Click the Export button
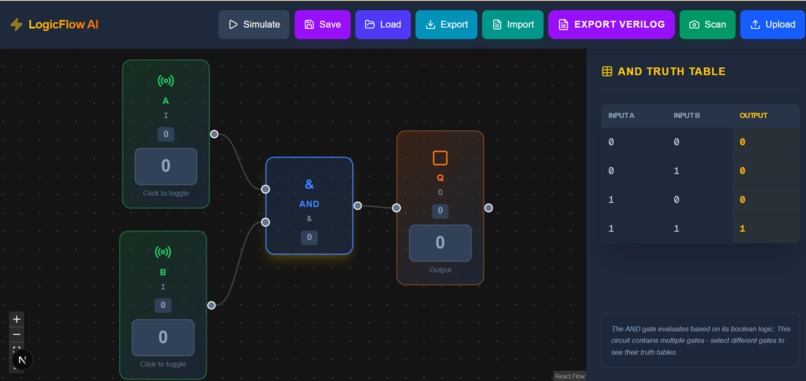 pyautogui.click(x=446, y=25)
